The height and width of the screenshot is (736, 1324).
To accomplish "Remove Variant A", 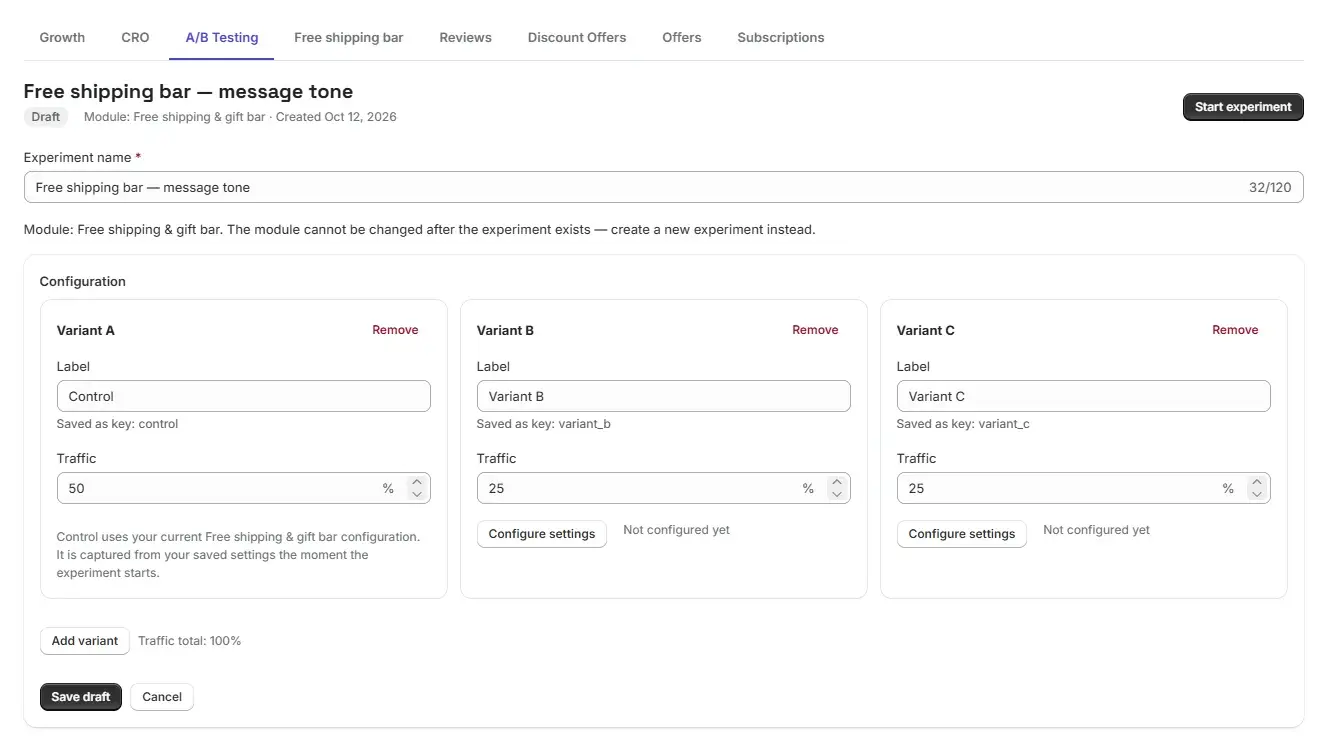I will tap(395, 330).
